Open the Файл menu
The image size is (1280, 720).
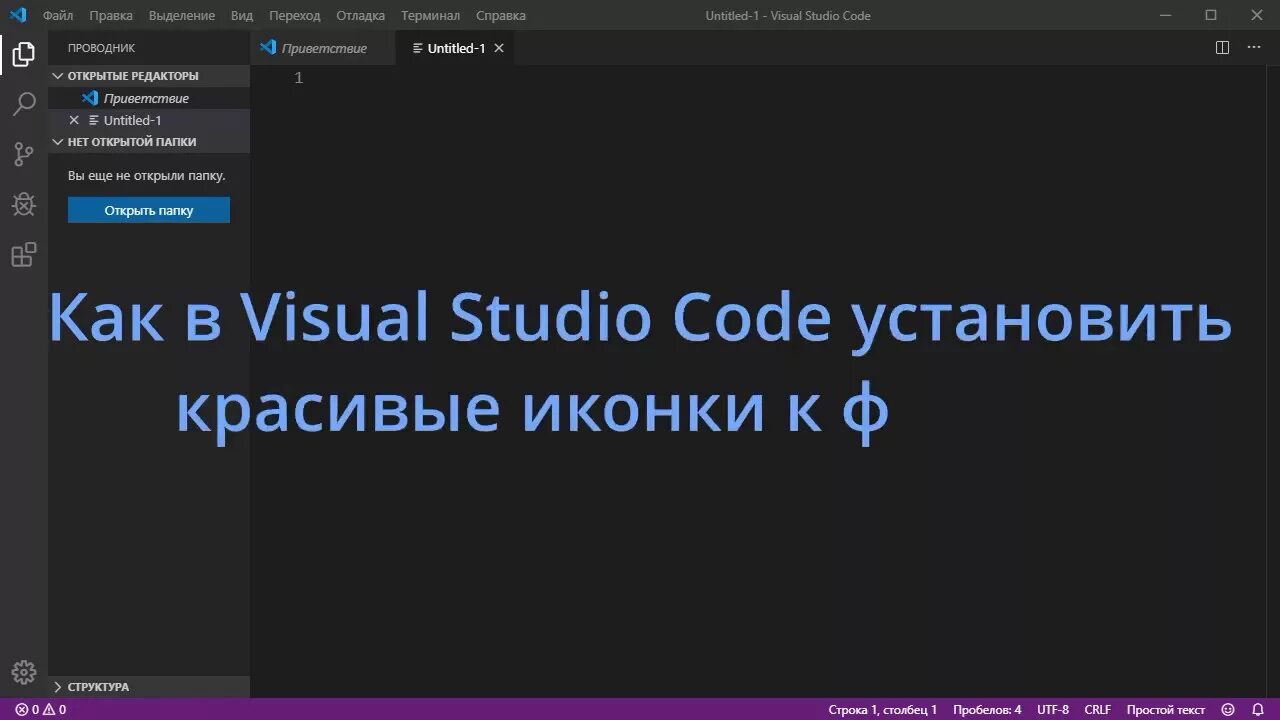pos(58,15)
